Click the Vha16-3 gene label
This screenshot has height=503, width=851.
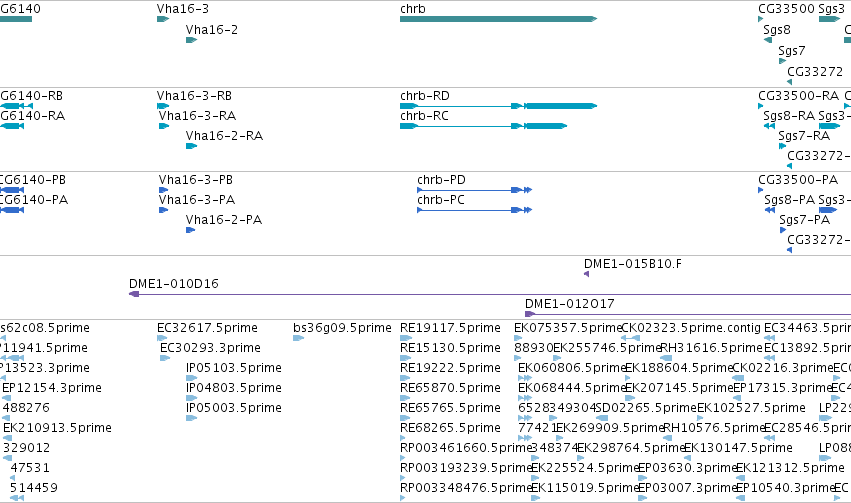click(x=182, y=9)
